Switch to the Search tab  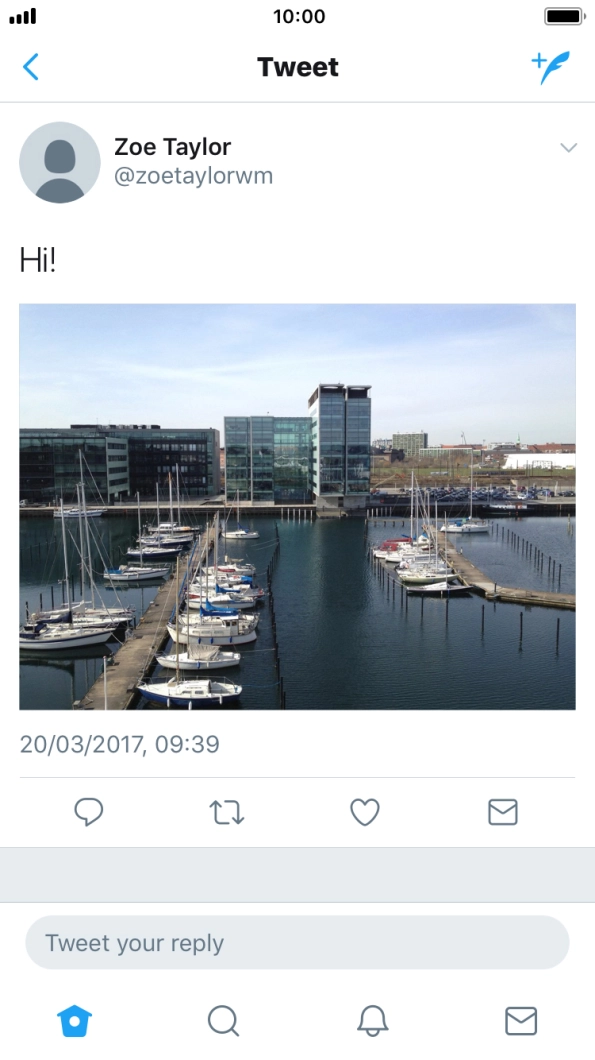click(x=223, y=1020)
